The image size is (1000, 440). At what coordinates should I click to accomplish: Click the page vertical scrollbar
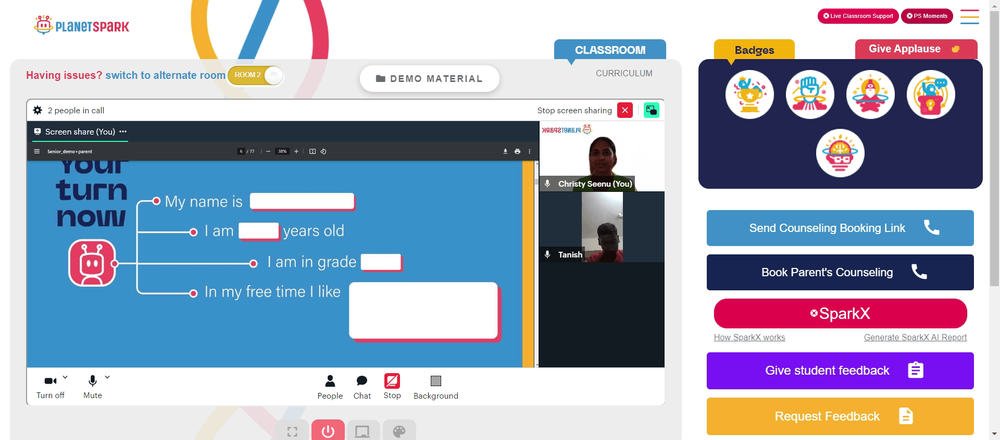point(994,148)
